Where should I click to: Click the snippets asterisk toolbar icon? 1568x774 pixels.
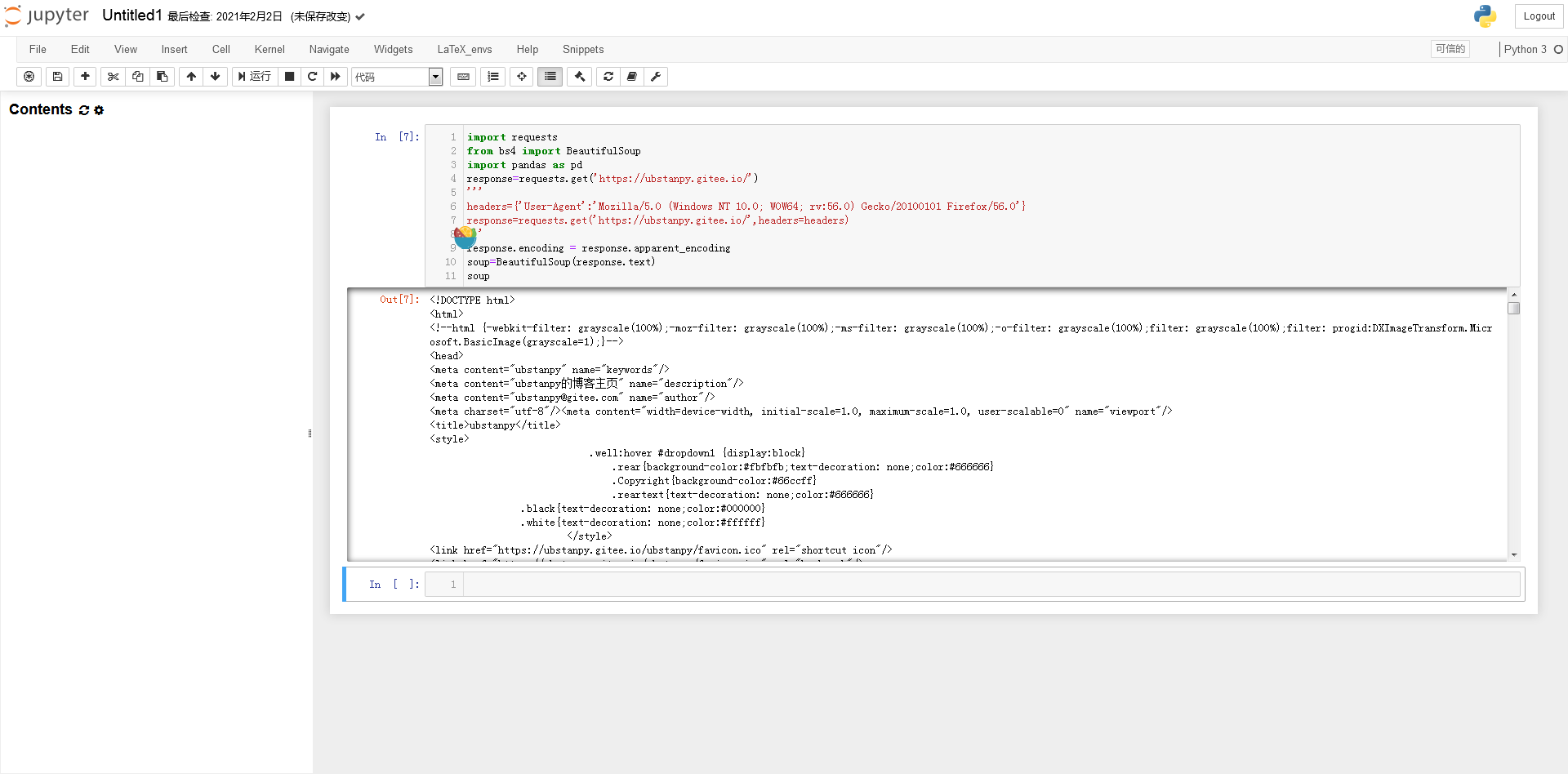[x=29, y=77]
